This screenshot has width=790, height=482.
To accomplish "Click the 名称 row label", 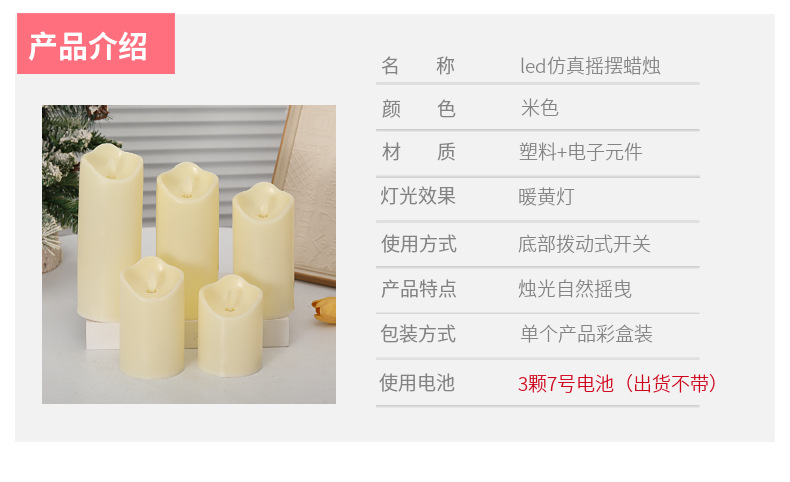I will (x=418, y=66).
